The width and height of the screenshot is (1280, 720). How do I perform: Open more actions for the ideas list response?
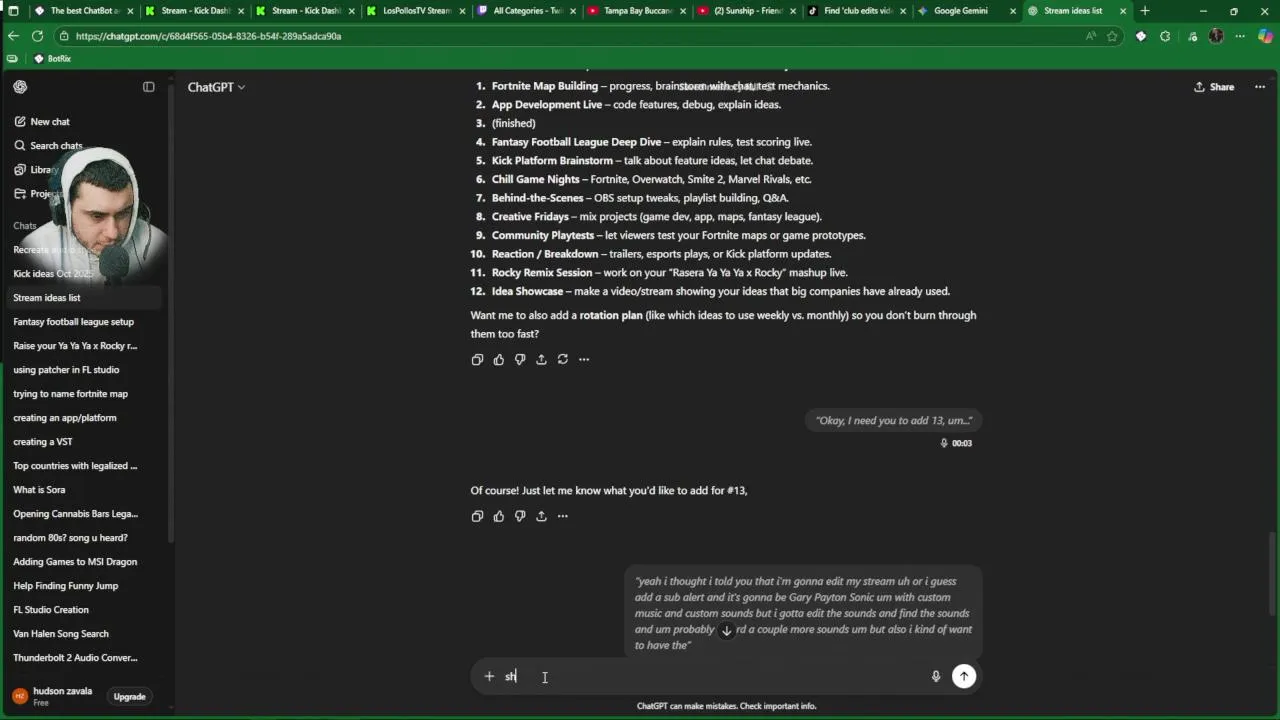point(584,359)
